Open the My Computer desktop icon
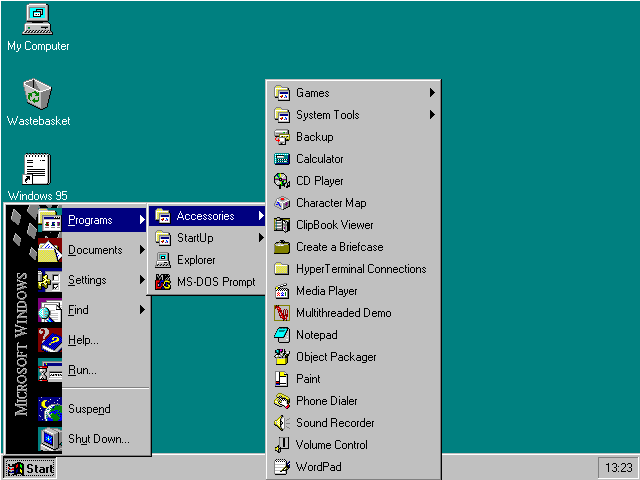The height and width of the screenshot is (480, 640). pyautogui.click(x=38, y=20)
